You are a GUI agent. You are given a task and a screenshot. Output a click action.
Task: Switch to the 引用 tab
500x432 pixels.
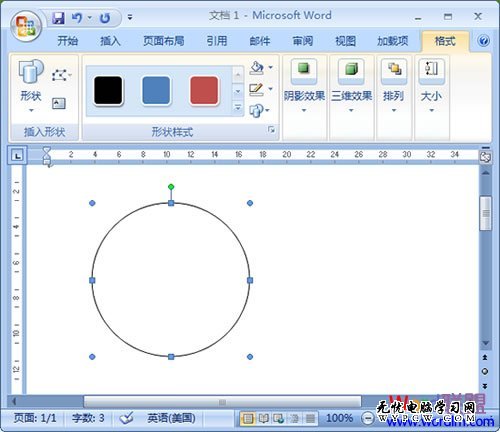coord(217,41)
